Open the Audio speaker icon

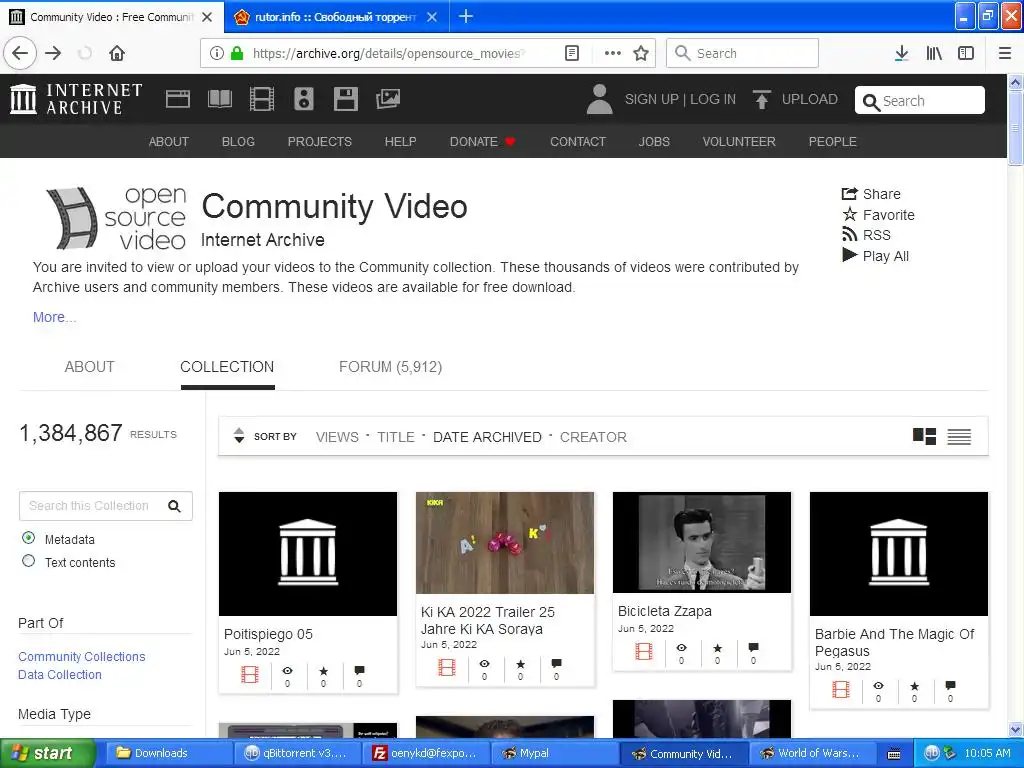coord(304,99)
